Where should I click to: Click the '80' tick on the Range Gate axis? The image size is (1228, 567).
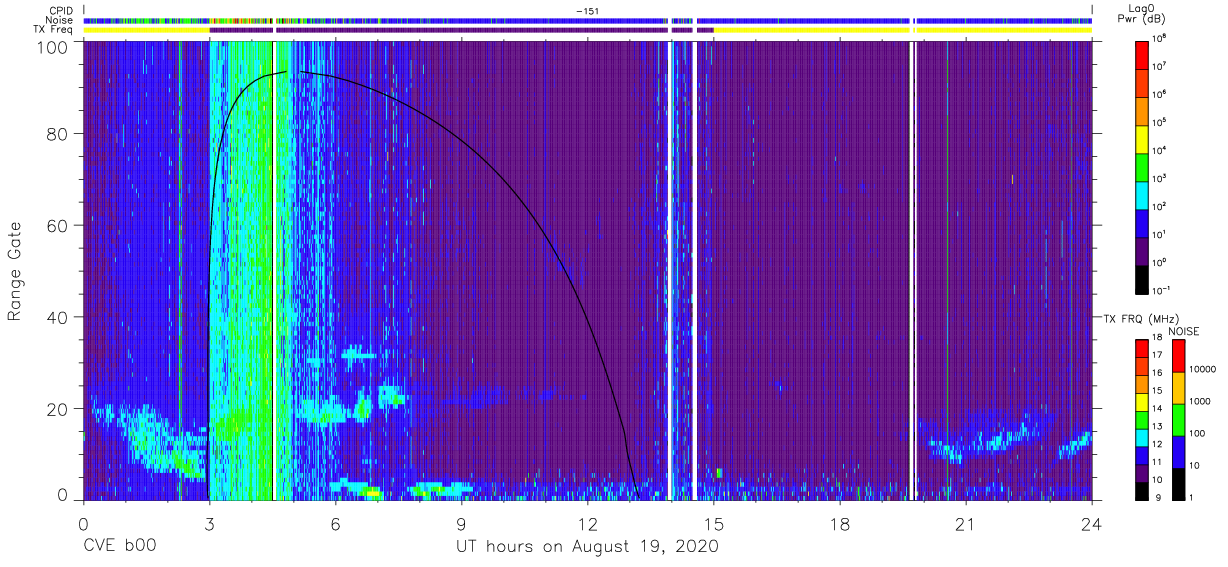pyautogui.click(x=56, y=134)
